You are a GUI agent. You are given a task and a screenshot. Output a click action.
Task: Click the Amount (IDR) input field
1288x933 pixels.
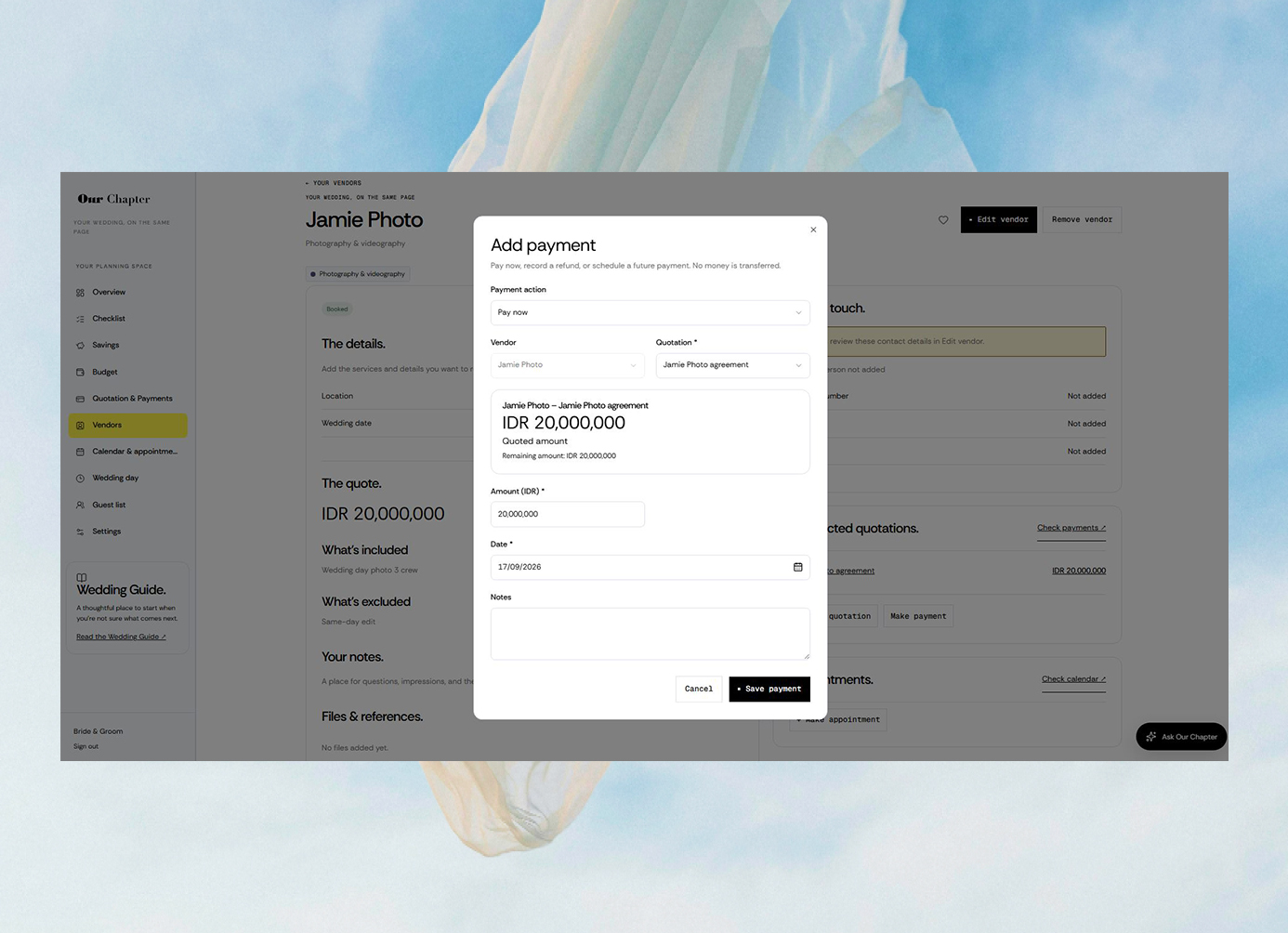[567, 514]
